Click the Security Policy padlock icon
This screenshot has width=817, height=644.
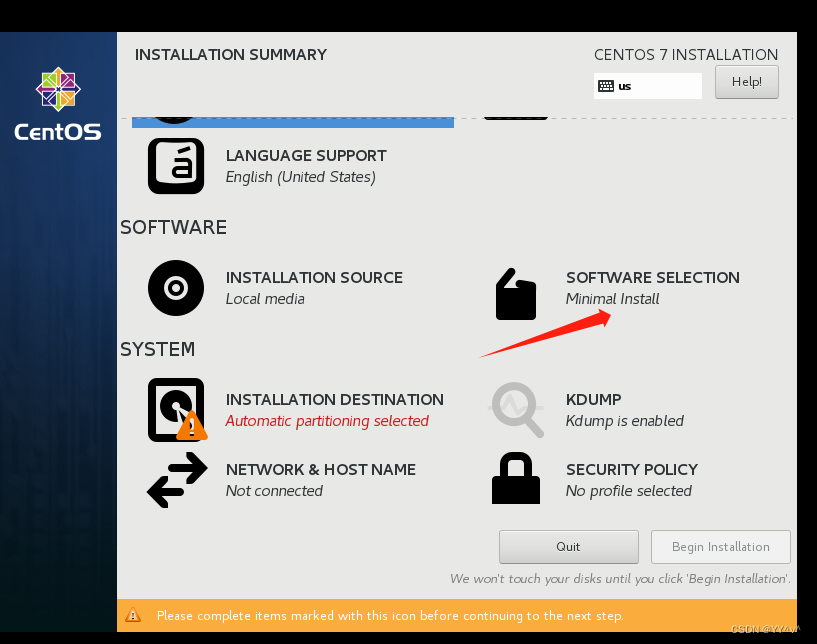point(516,478)
